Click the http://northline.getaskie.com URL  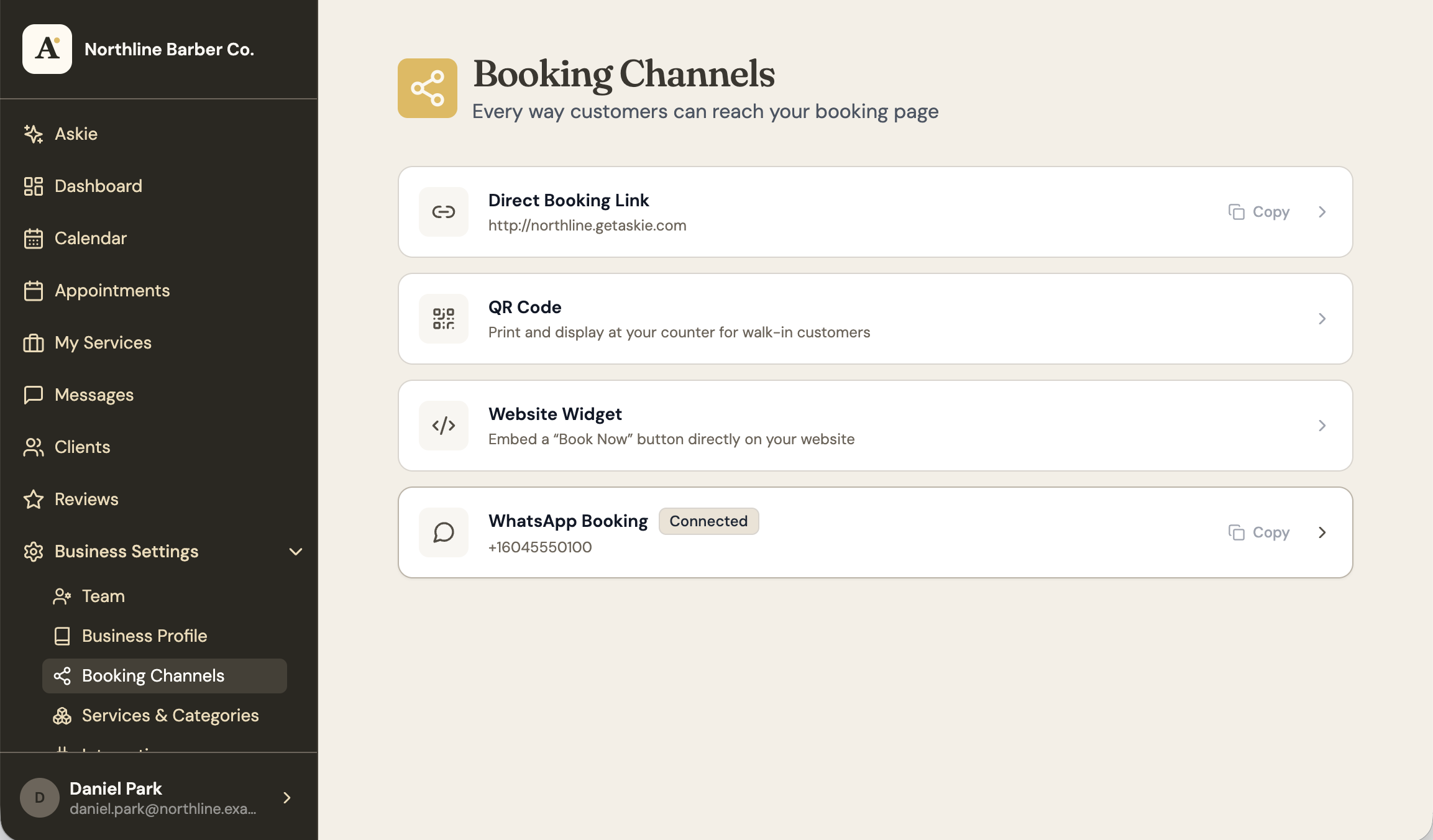(587, 226)
